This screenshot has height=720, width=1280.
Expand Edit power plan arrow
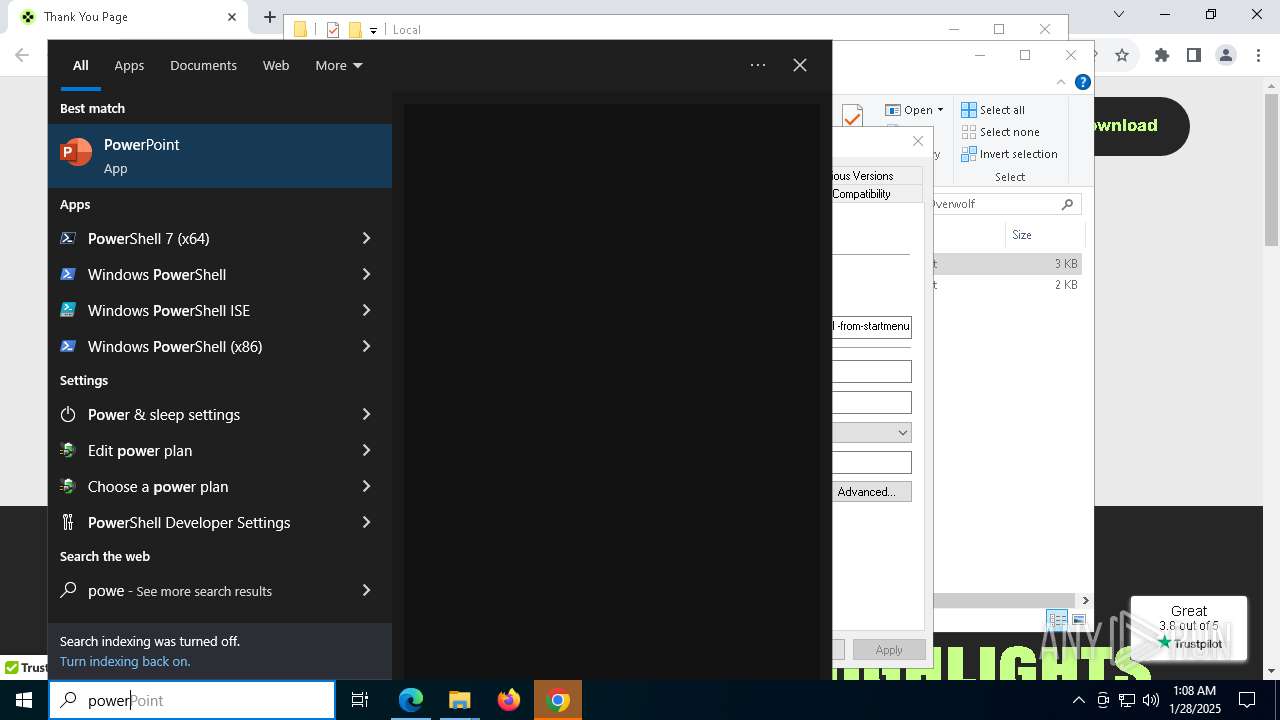(366, 450)
